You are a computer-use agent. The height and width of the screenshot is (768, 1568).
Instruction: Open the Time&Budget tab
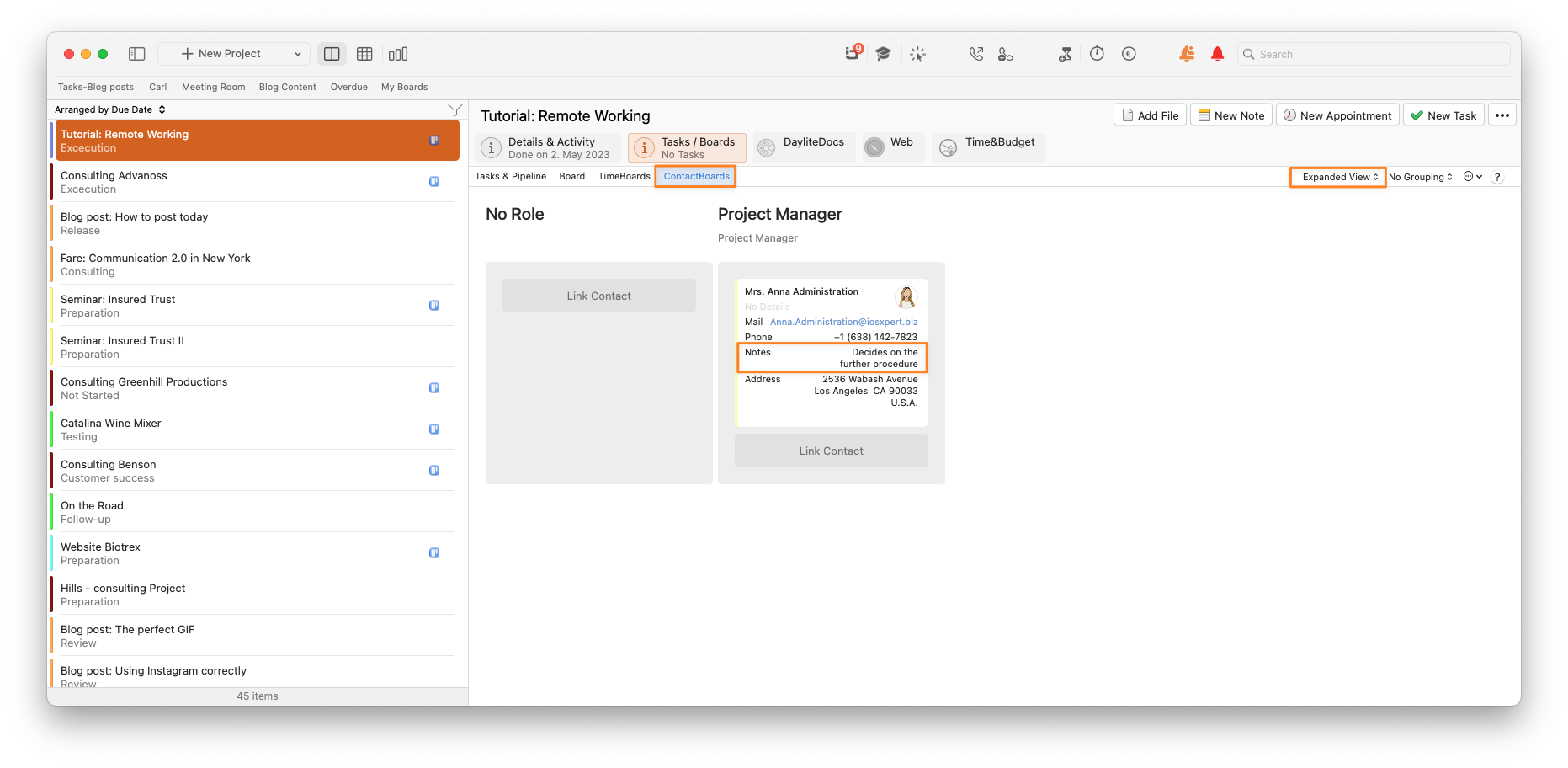(989, 147)
